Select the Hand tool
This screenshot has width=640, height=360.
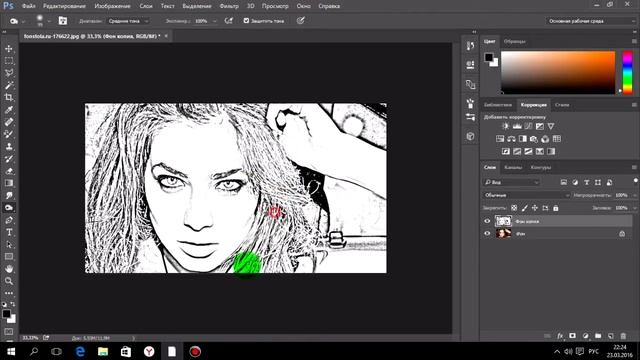tap(9, 269)
